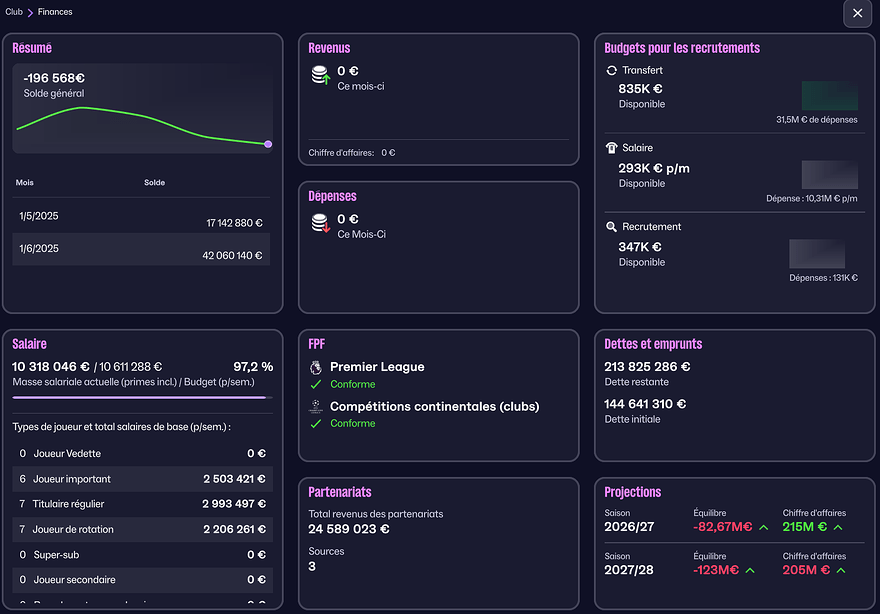Screen dimensions: 880x614
Task: Click the Transfert arrows icon
Action: click(x=612, y=71)
